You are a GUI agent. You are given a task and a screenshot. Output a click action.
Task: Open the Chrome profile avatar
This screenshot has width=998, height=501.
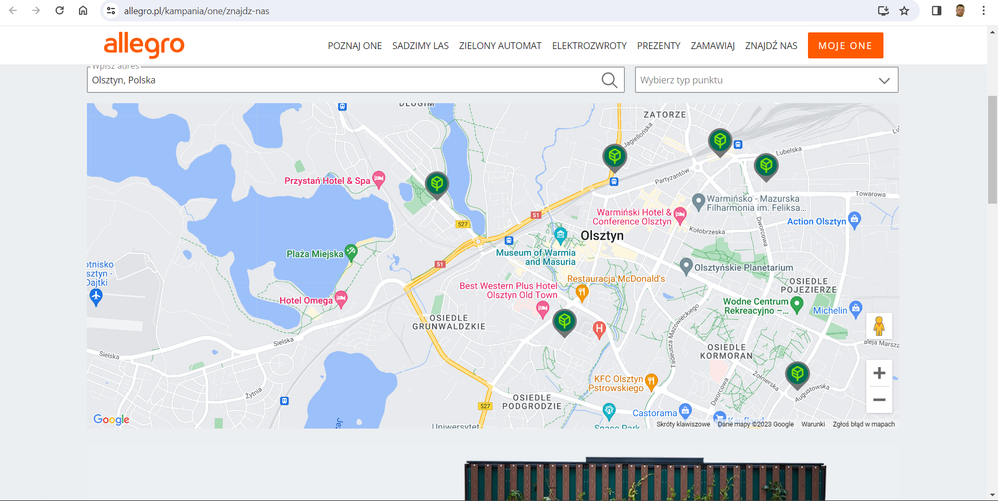coord(960,11)
